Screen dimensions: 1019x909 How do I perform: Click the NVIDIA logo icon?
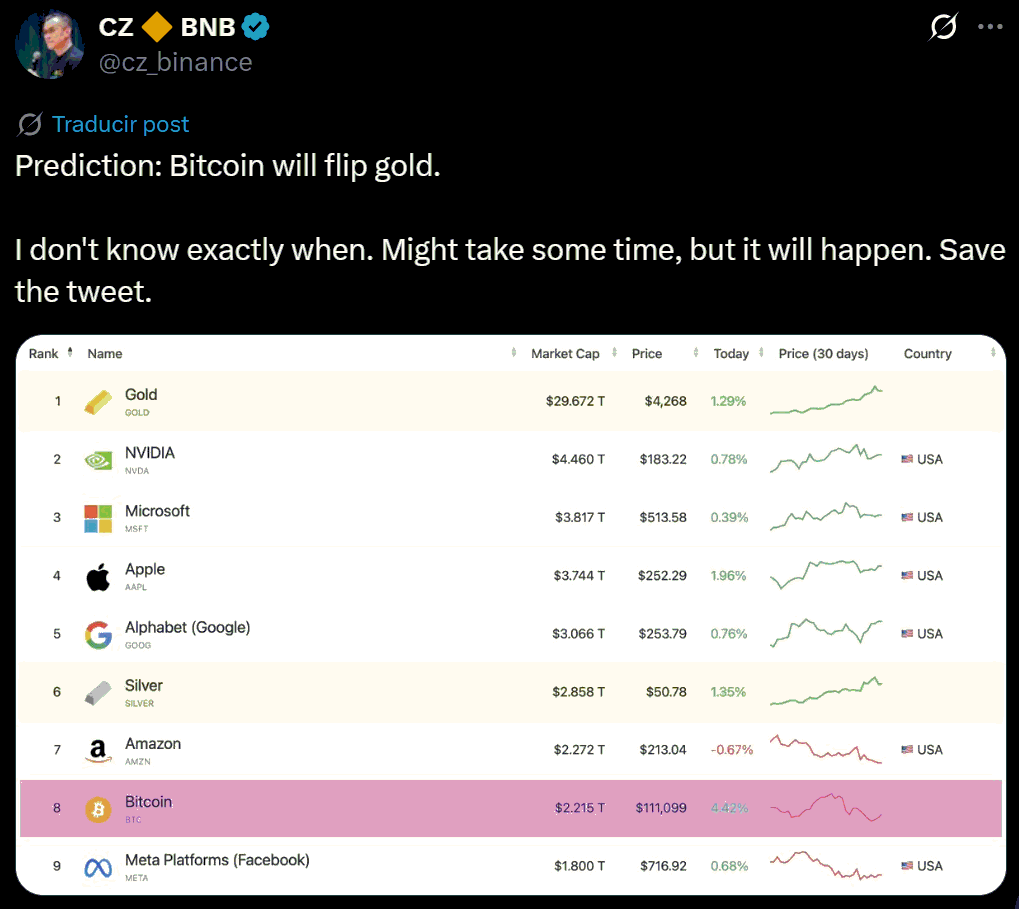coord(98,460)
